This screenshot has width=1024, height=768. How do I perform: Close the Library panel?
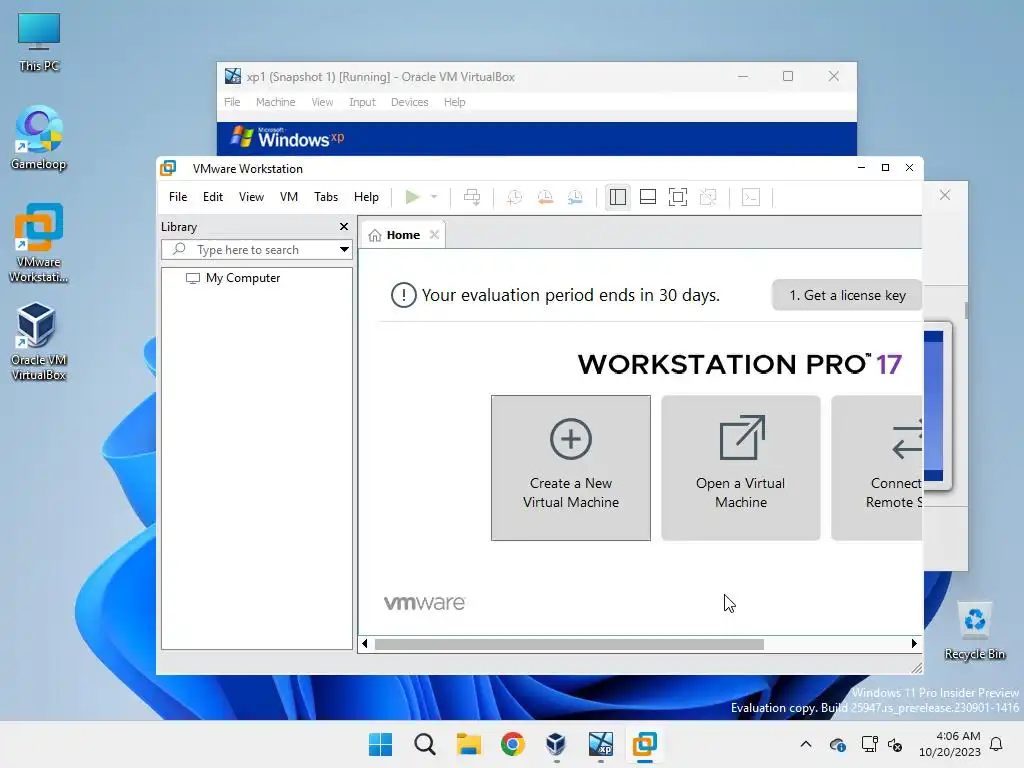pyautogui.click(x=344, y=227)
